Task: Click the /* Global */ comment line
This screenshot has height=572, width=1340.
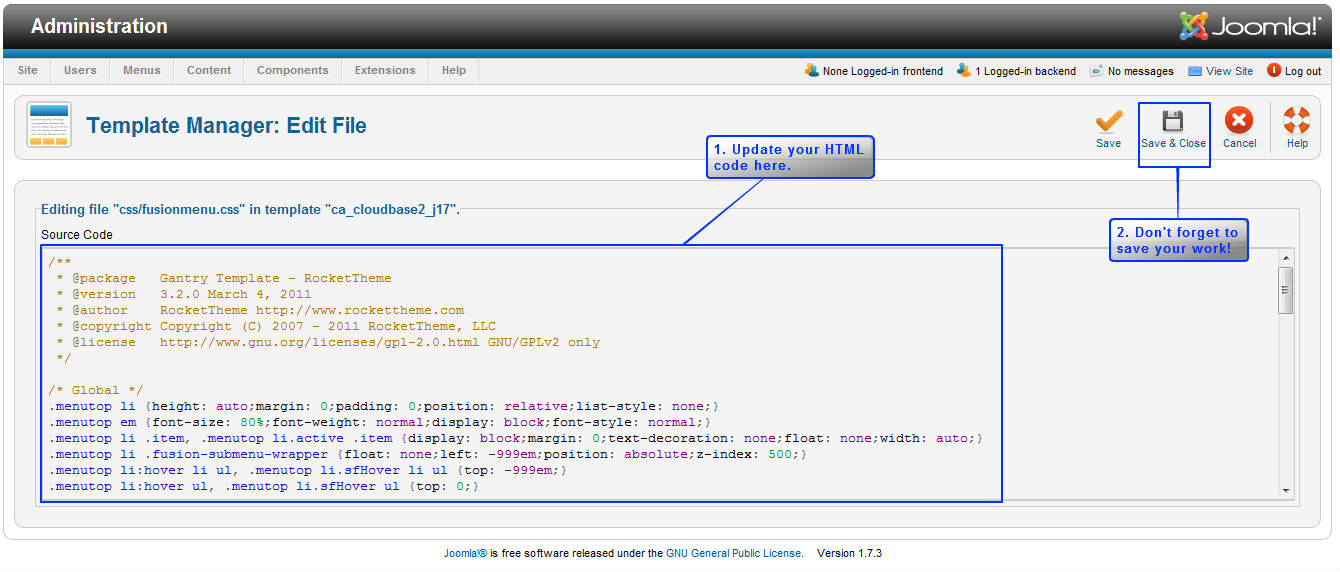Action: click(96, 390)
